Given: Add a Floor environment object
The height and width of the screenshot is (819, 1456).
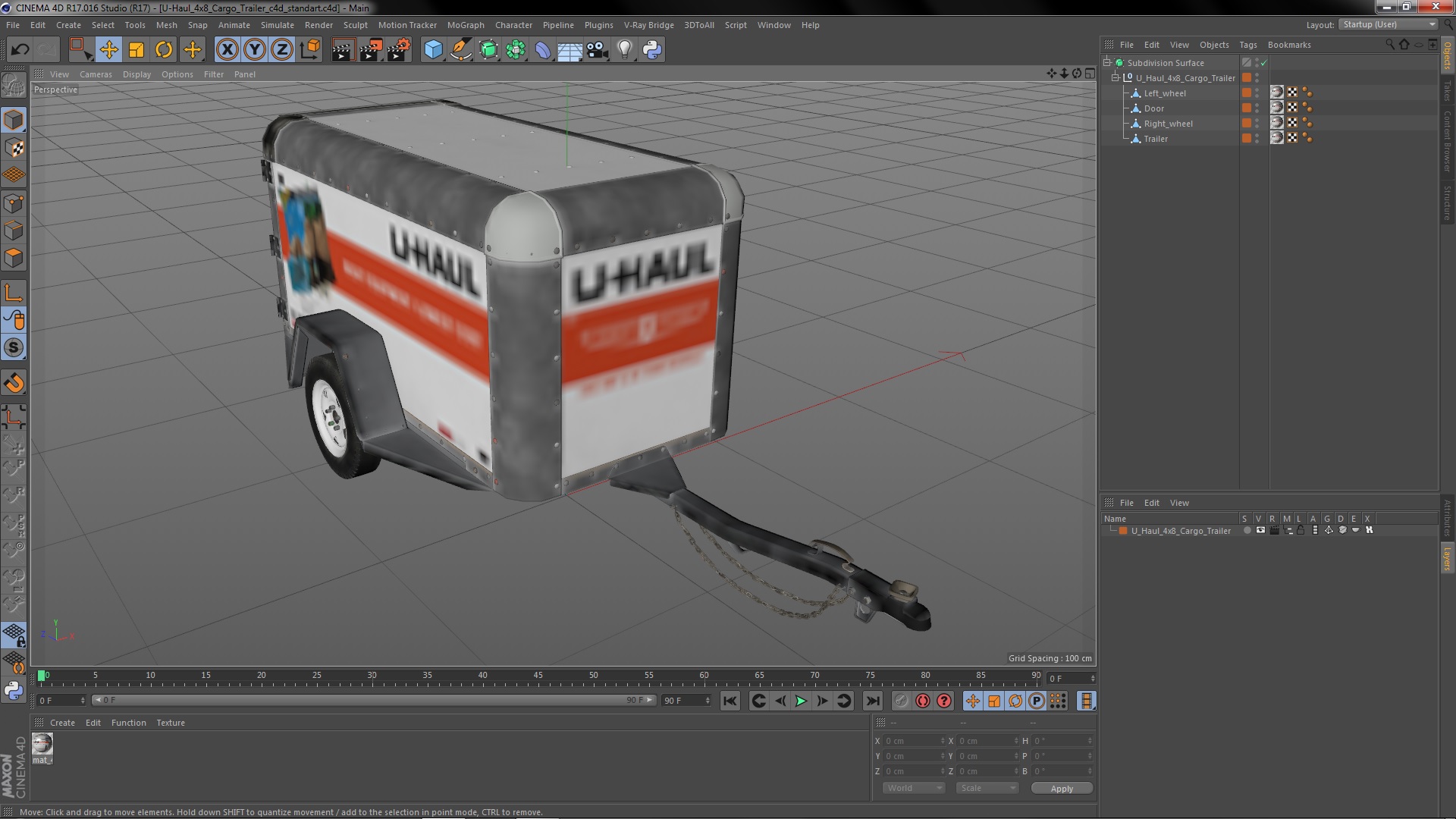Looking at the screenshot, I should tap(570, 50).
